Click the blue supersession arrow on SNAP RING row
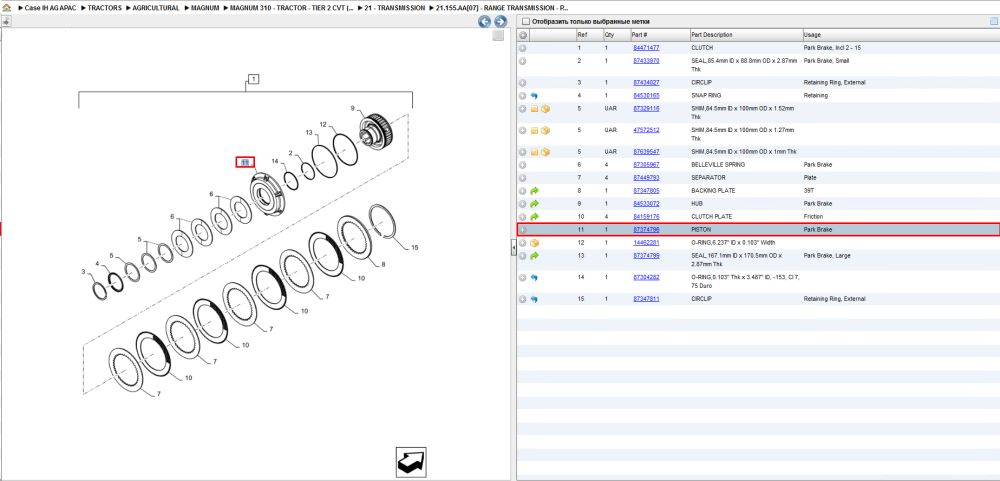The width and height of the screenshot is (1000, 481). pyautogui.click(x=534, y=95)
